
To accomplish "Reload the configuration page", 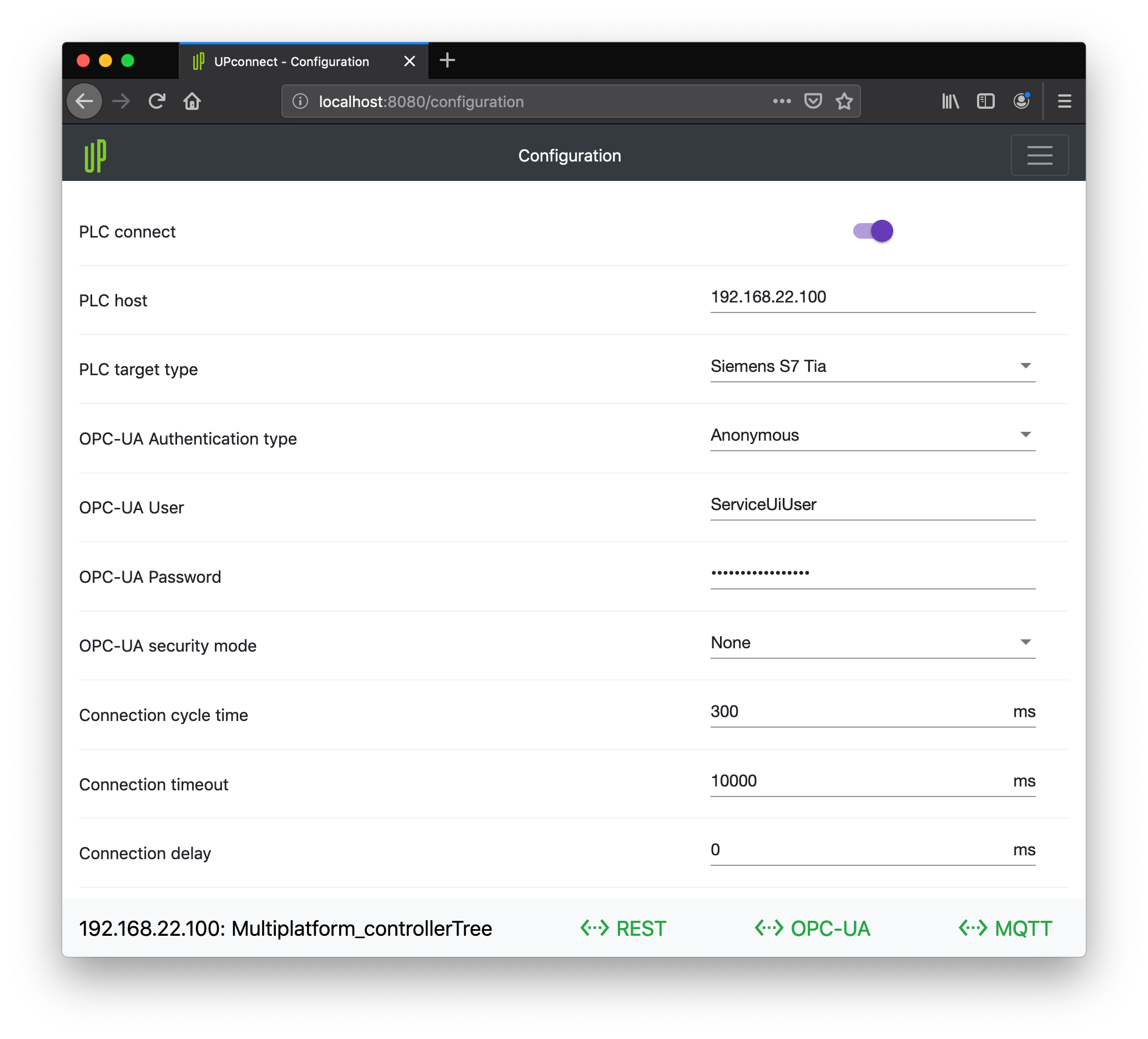I will pos(157,102).
